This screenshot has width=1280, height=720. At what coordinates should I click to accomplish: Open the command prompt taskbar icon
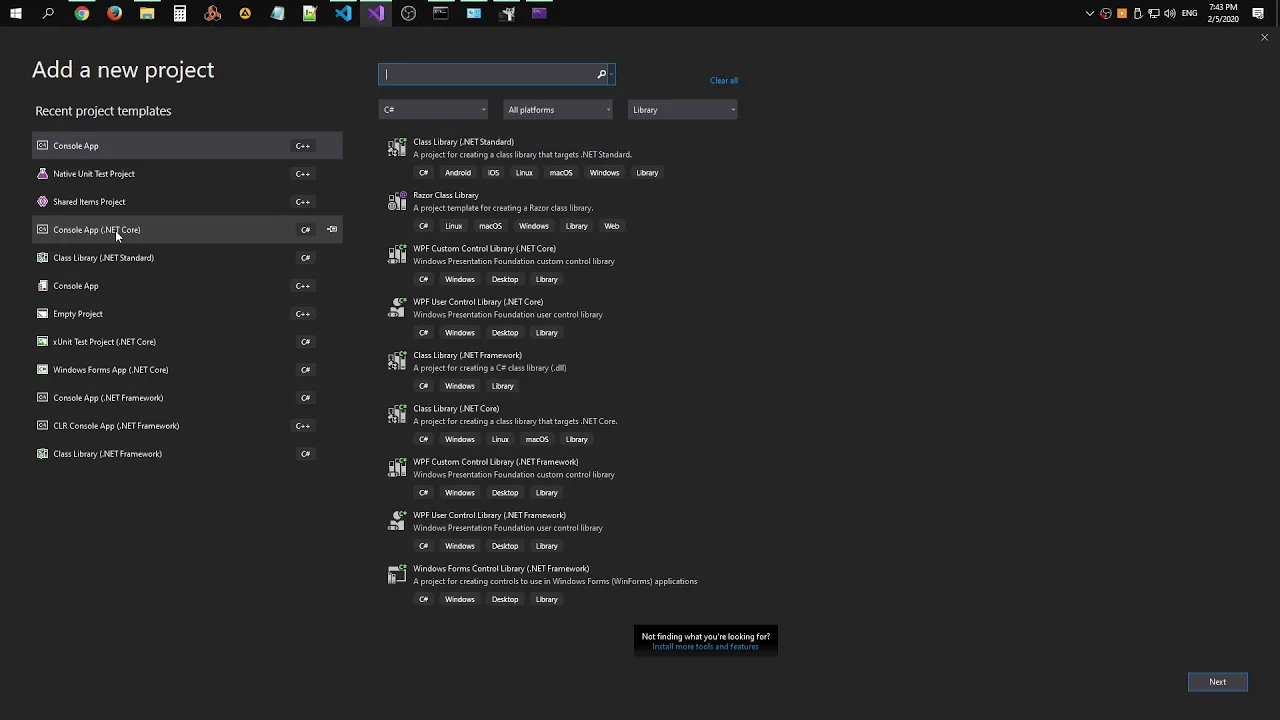coord(441,13)
